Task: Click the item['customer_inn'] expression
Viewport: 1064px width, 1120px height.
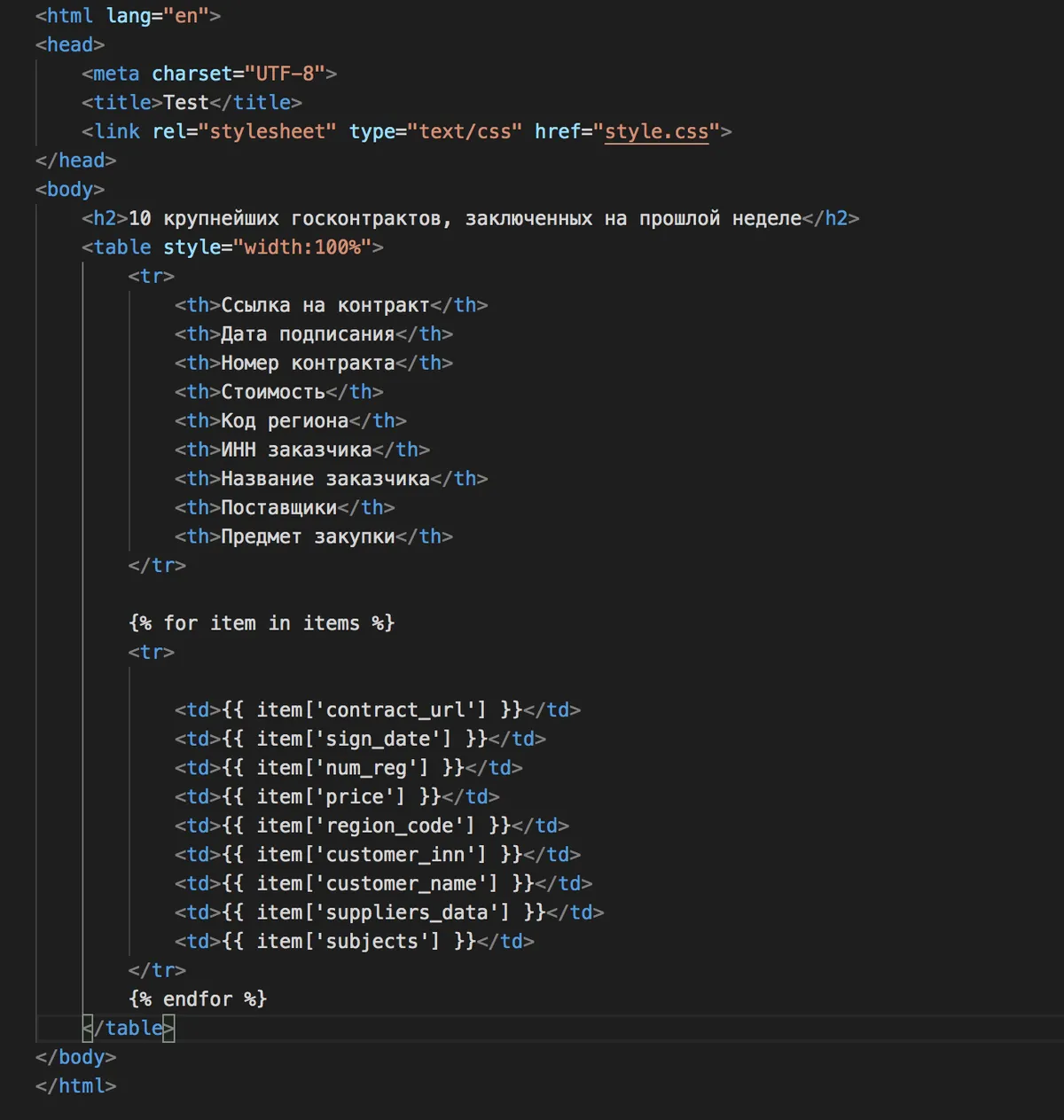Action: (372, 854)
